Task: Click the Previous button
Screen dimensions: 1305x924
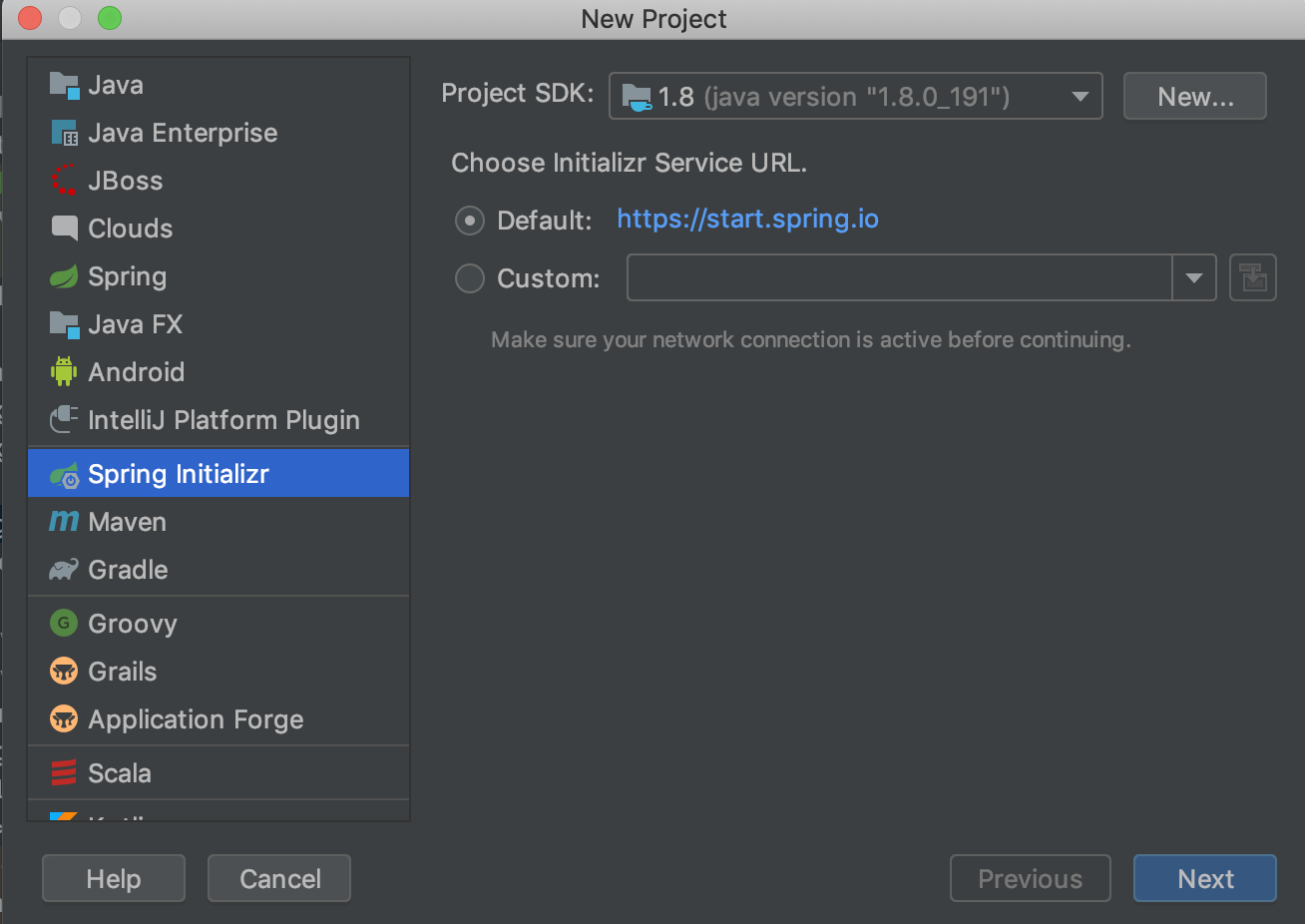Action: pos(1031,878)
